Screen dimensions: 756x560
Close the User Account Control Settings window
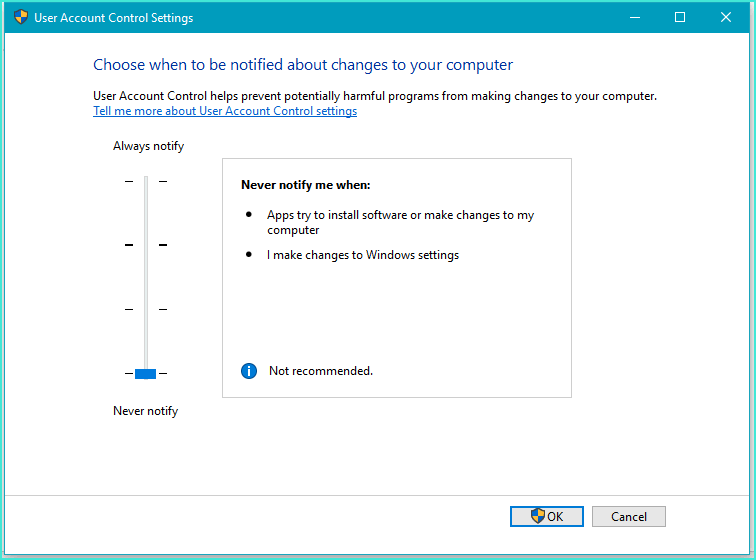[x=726, y=17]
